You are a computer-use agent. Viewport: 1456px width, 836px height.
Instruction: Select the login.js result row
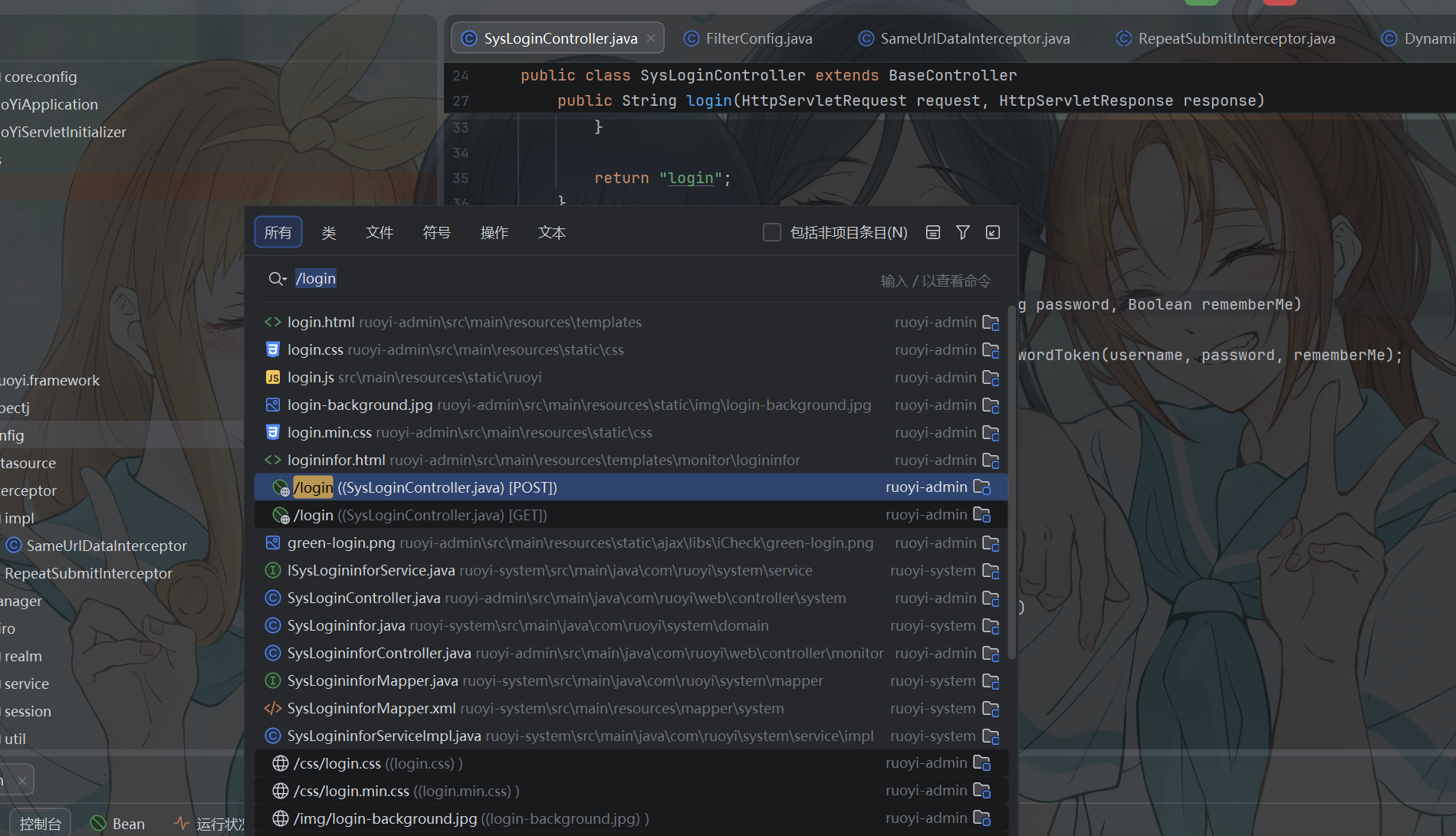click(x=630, y=378)
